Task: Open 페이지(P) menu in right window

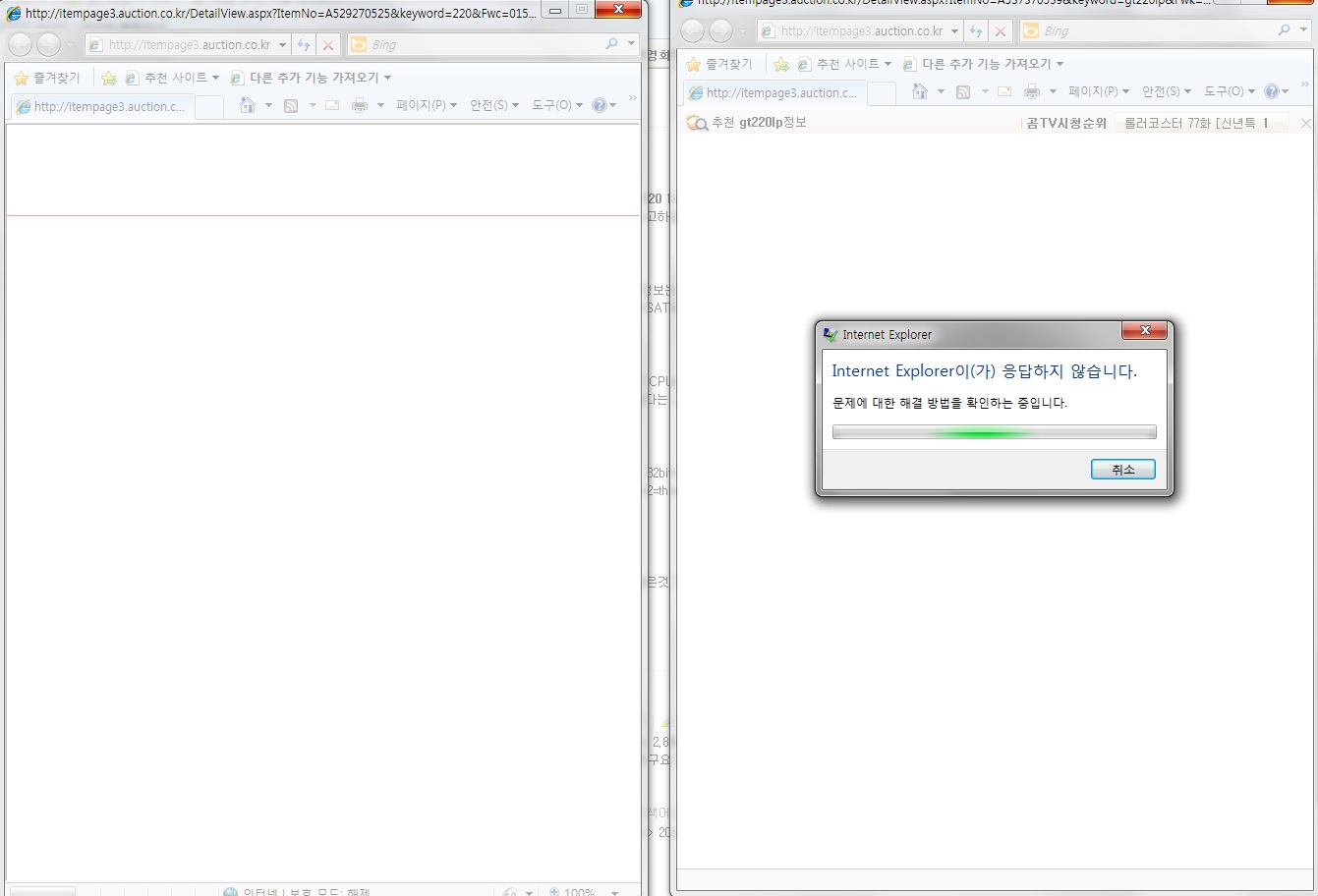Action: click(x=1099, y=91)
